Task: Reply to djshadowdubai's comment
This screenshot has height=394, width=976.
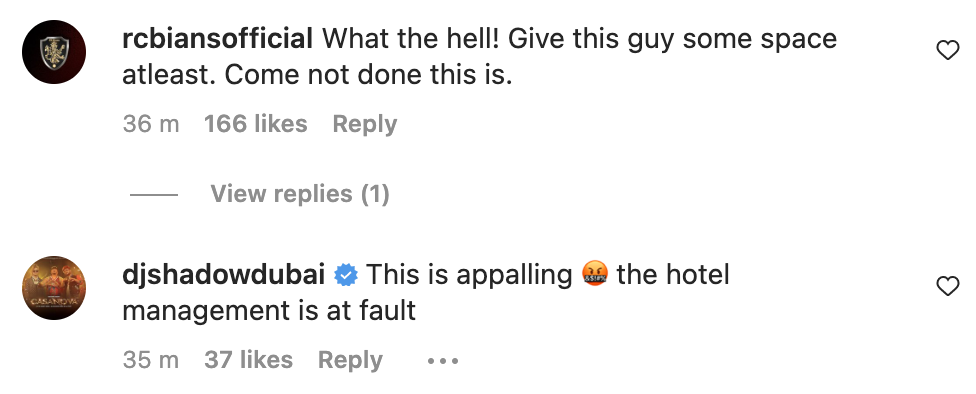Action: click(x=350, y=360)
